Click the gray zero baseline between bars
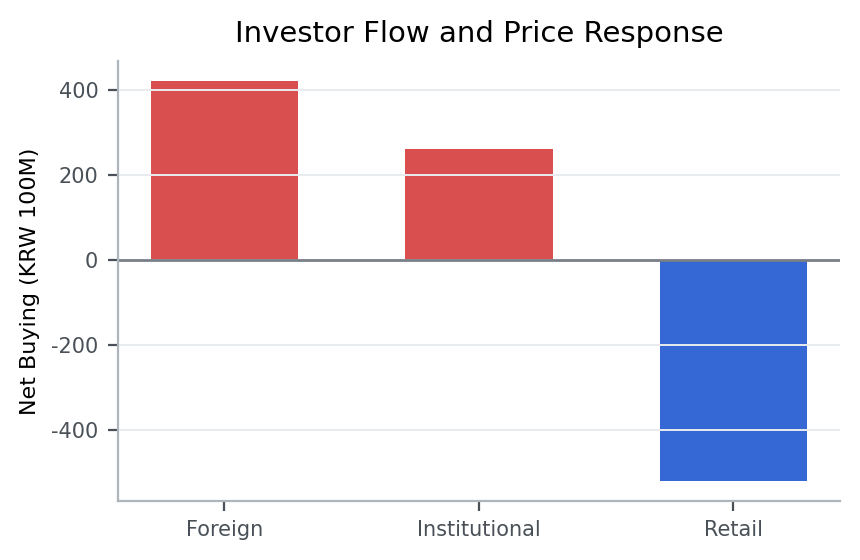Image resolution: width=860 pixels, height=560 pixels. click(351, 260)
